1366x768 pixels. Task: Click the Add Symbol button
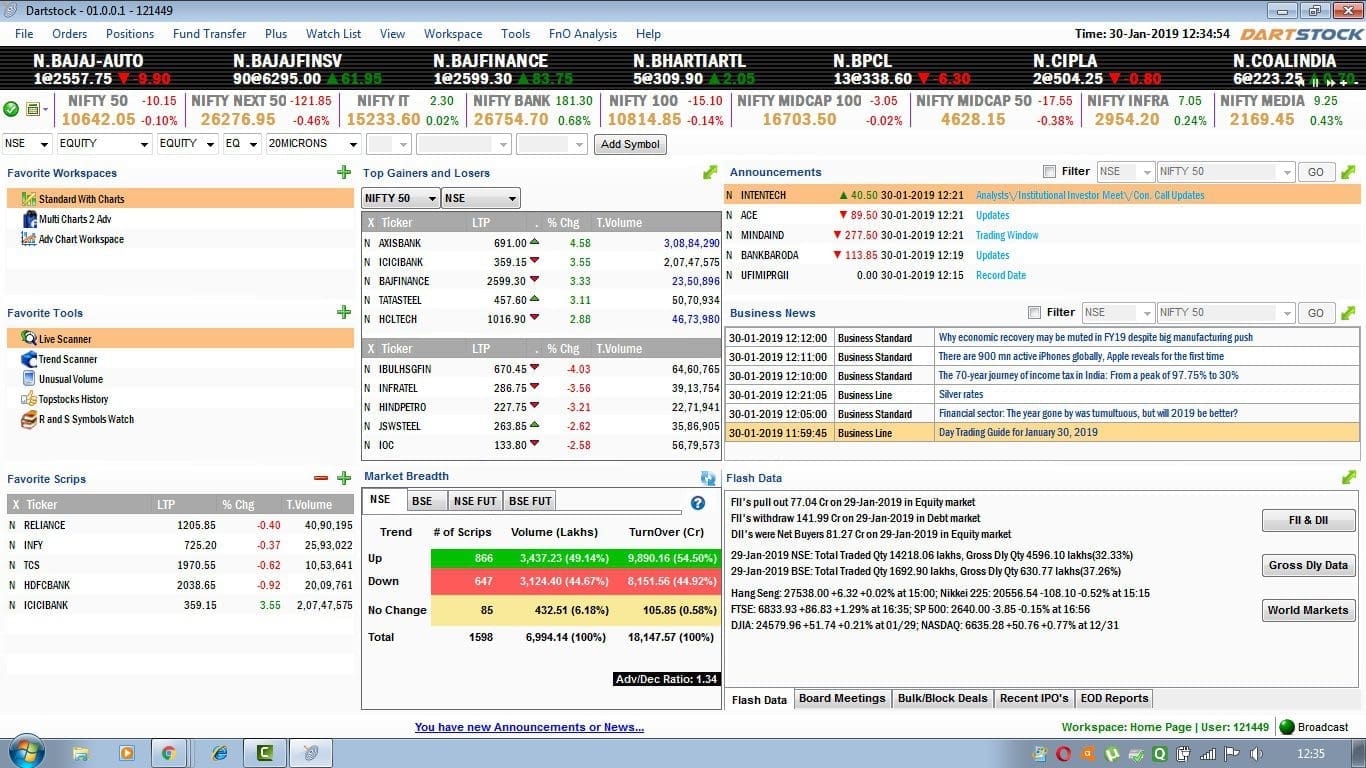click(630, 144)
